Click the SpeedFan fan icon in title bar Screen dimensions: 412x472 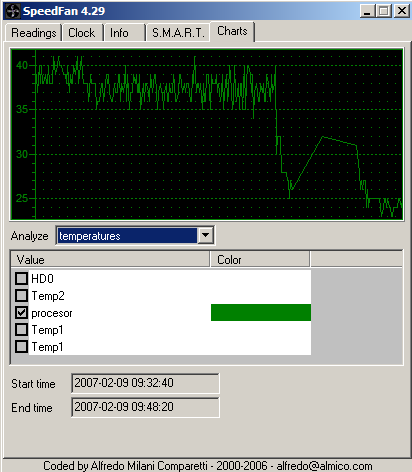coord(13,11)
